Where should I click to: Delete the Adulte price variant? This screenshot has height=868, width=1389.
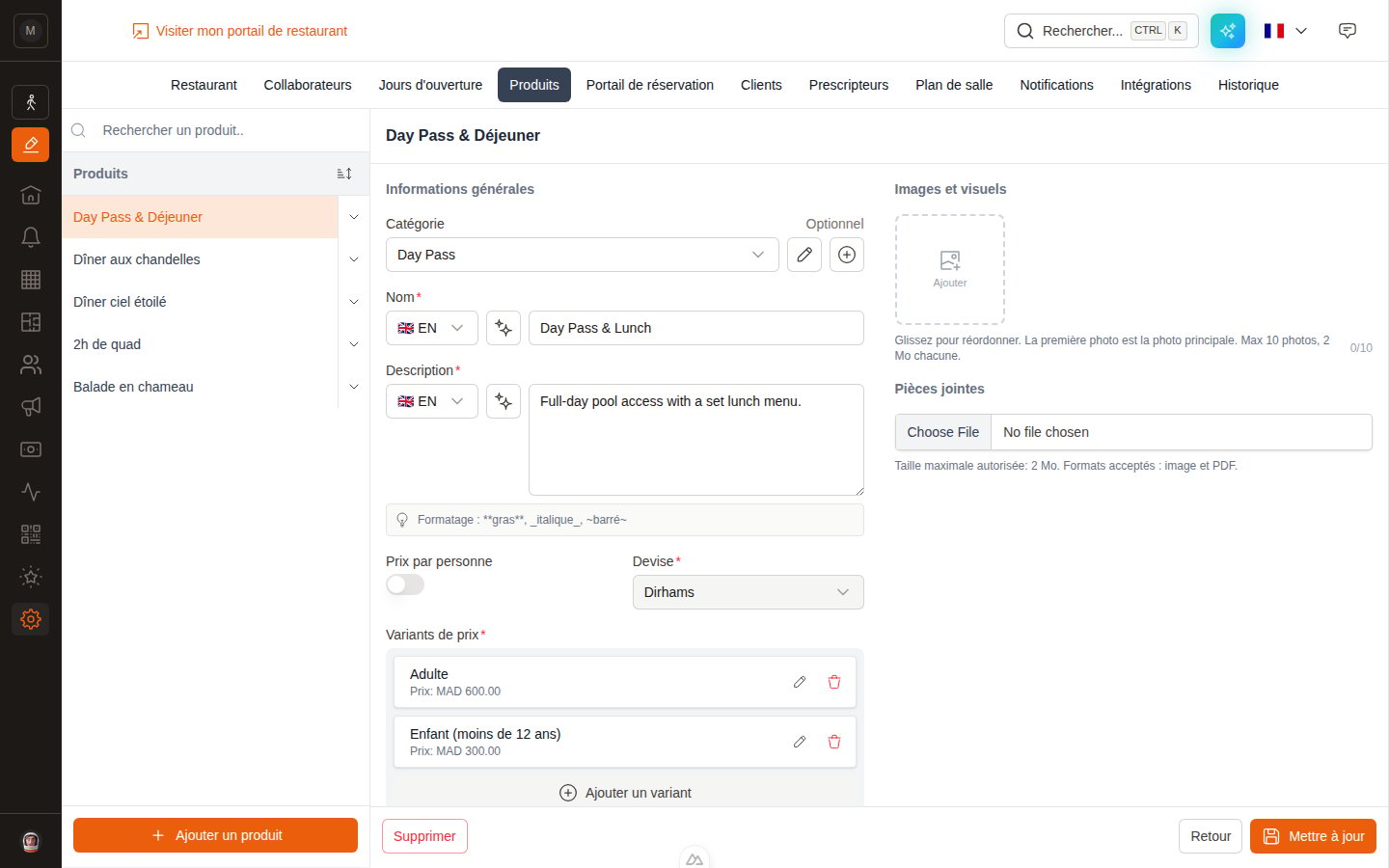834,682
